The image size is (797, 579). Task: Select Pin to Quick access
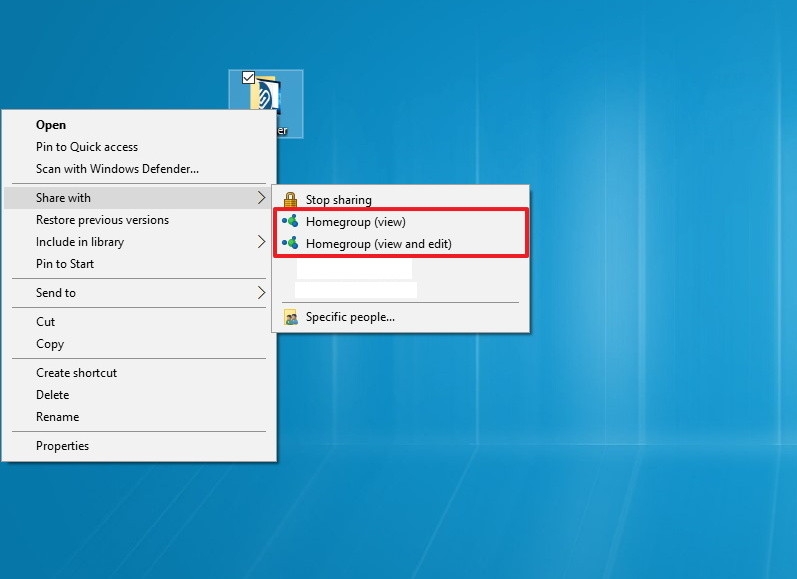click(140, 146)
